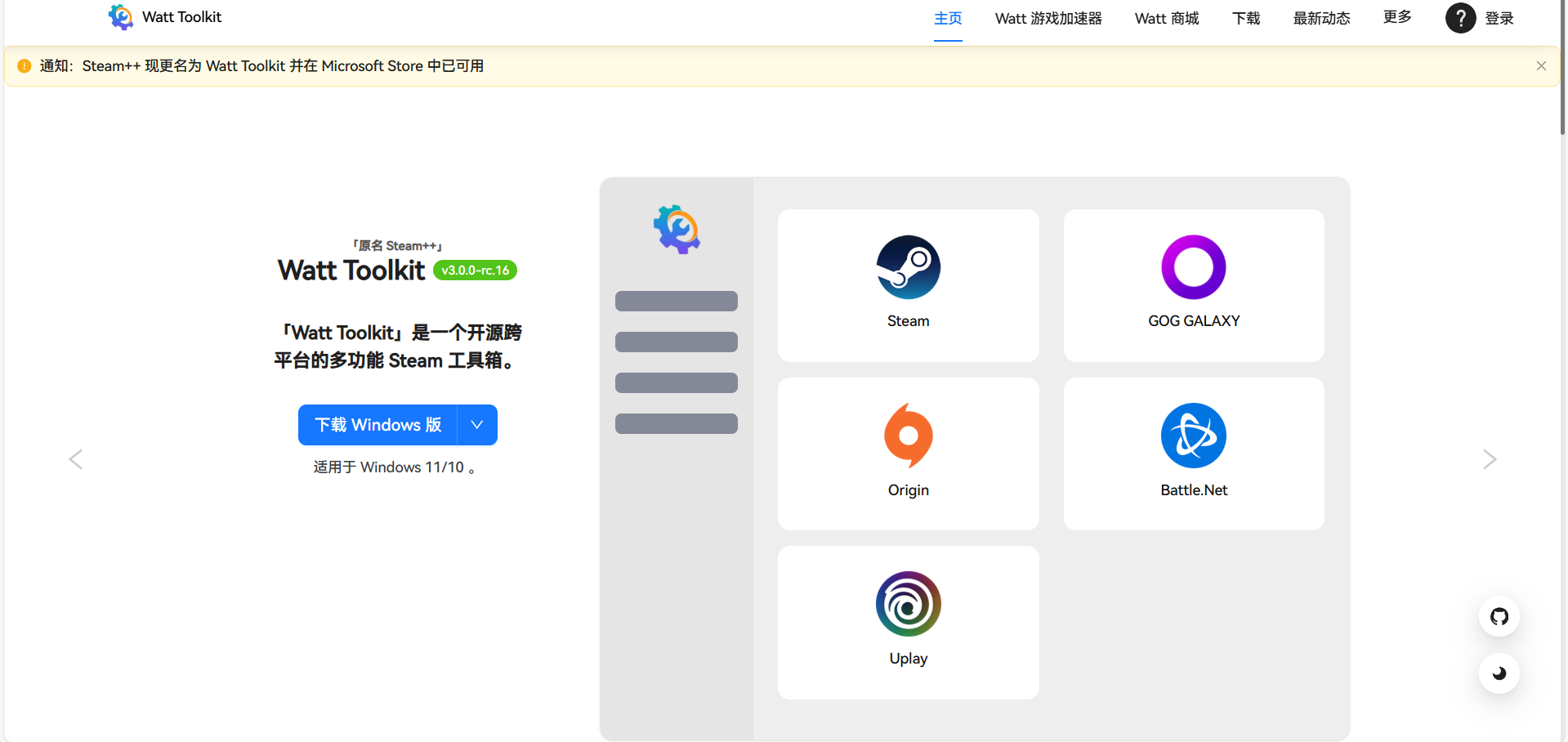1568x742 pixels.
Task: Click the Origin label text
Action: pos(908,490)
